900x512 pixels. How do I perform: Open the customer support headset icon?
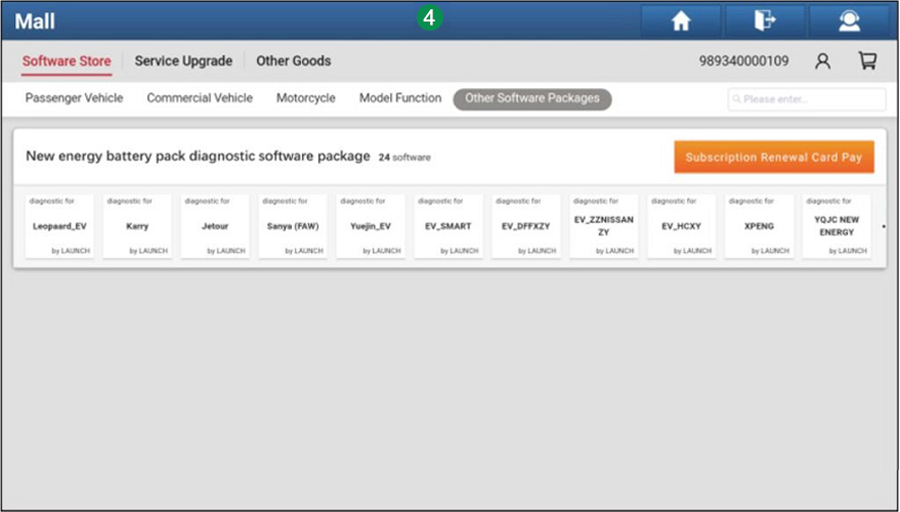click(x=849, y=21)
